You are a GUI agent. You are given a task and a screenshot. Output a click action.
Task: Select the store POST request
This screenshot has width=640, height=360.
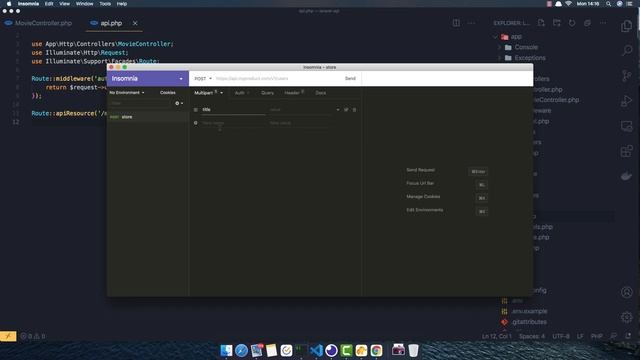tap(147, 117)
